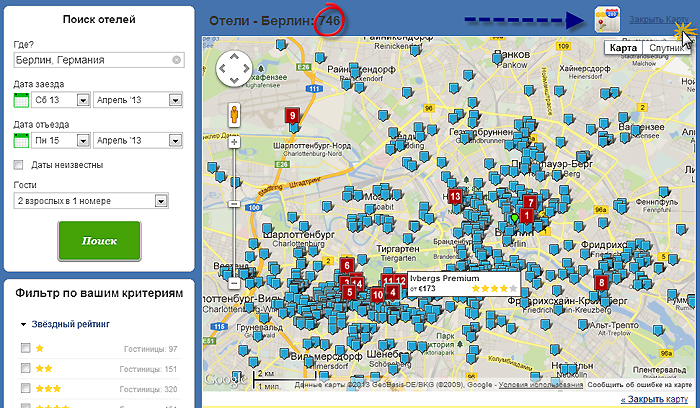700x408 pixels.
Task: Click red hotel marker number 9
Action: 292,116
